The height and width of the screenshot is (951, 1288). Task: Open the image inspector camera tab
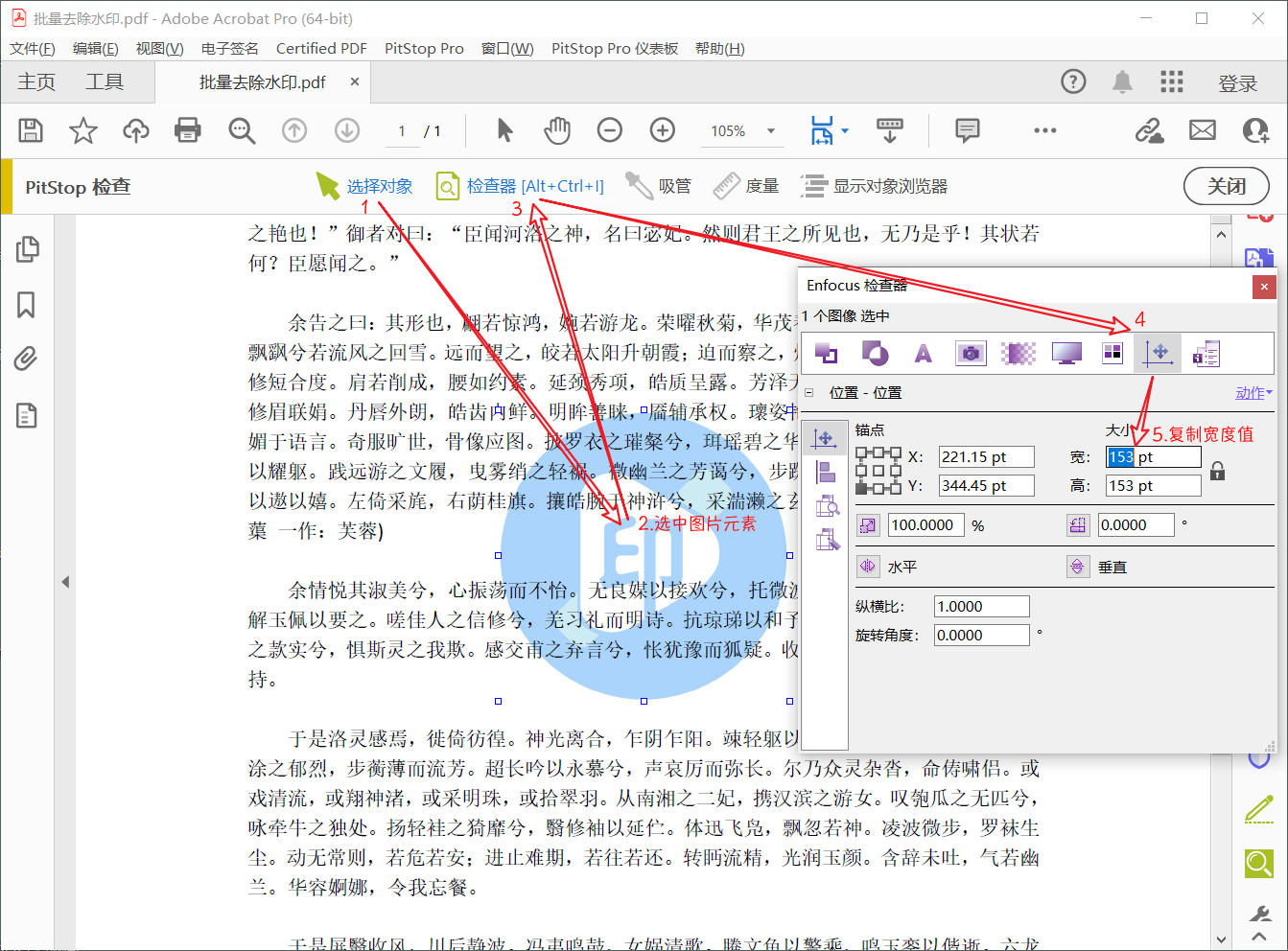tap(971, 354)
